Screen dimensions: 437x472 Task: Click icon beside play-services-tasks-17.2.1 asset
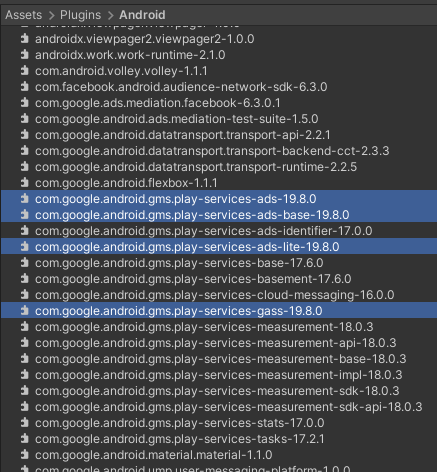click(25, 439)
